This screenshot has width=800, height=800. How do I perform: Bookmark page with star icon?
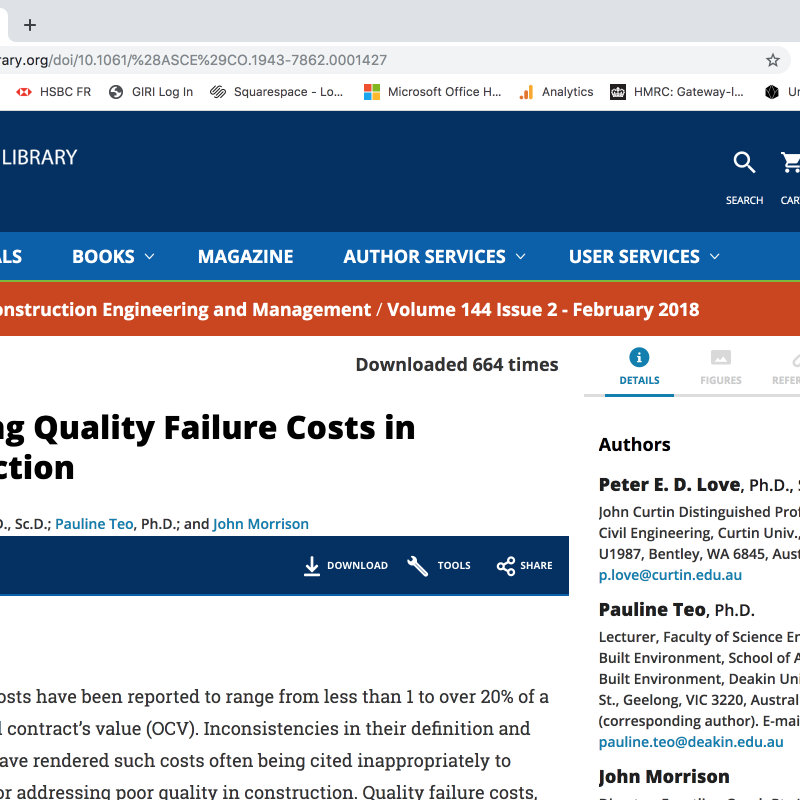[x=773, y=60]
